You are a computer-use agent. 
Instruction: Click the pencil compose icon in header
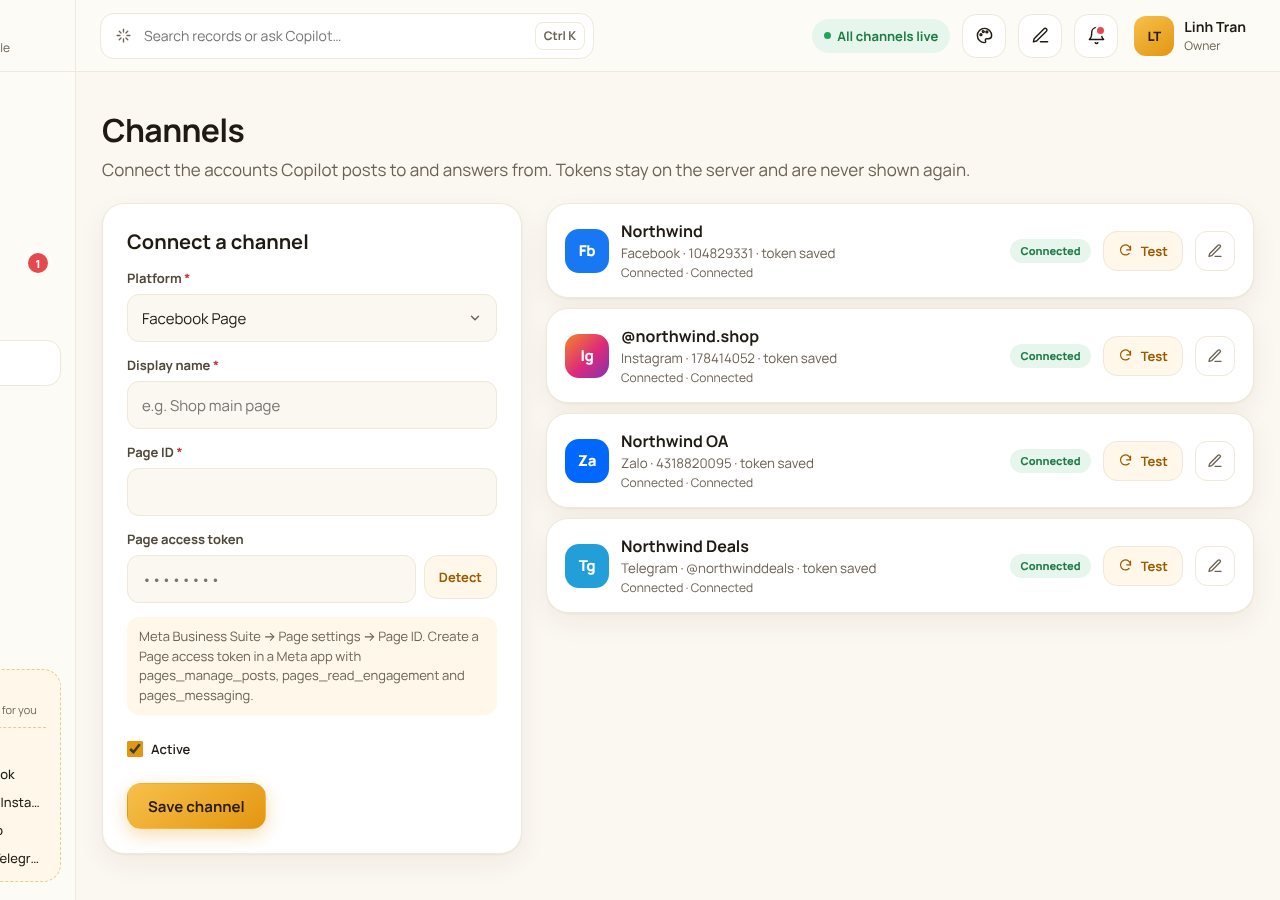point(1040,36)
